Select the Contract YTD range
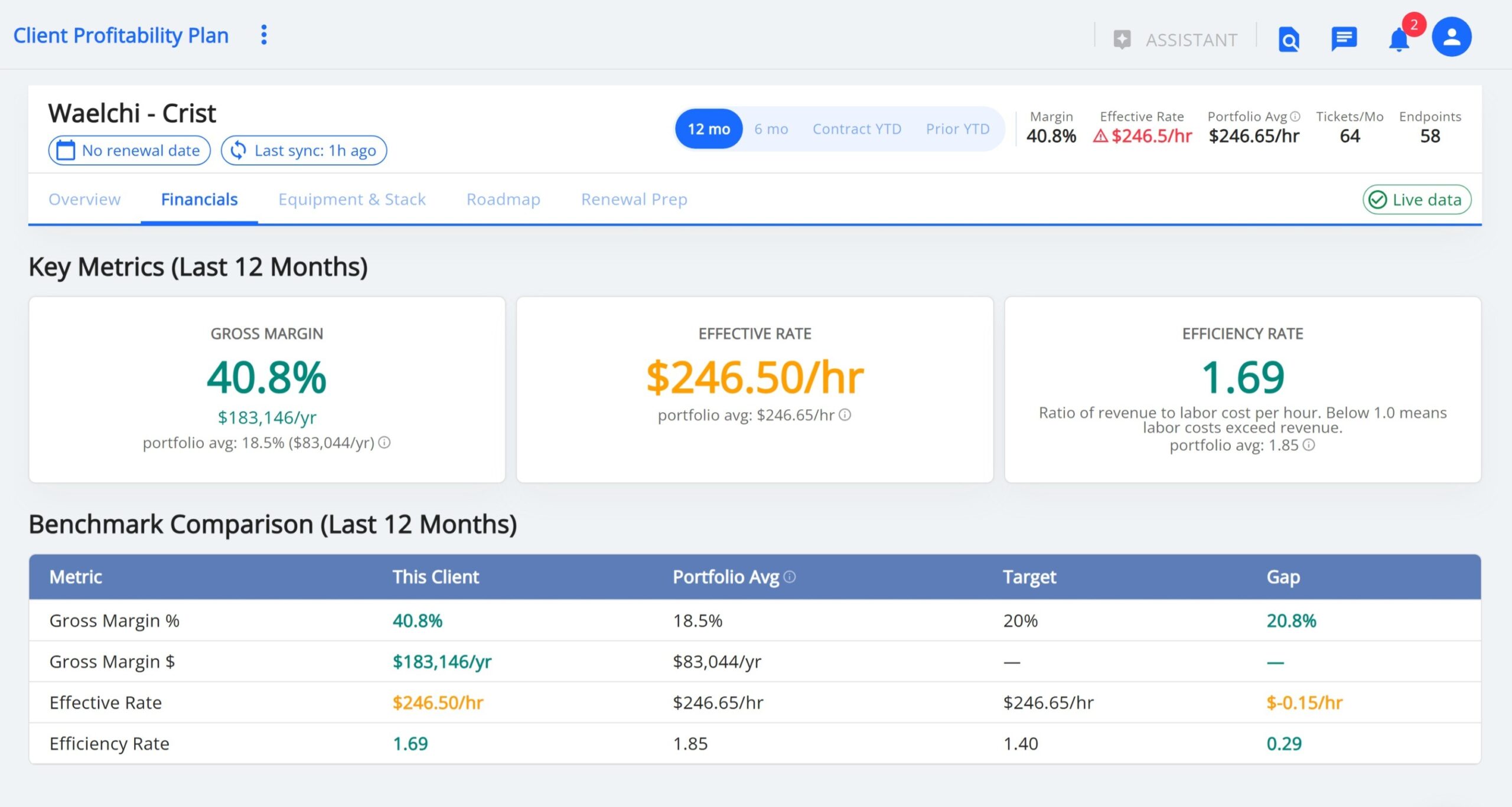 856,129
